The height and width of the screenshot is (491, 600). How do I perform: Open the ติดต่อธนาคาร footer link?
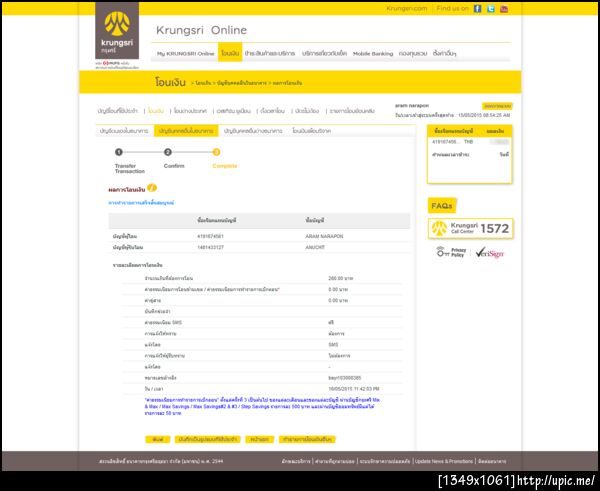[x=492, y=462]
